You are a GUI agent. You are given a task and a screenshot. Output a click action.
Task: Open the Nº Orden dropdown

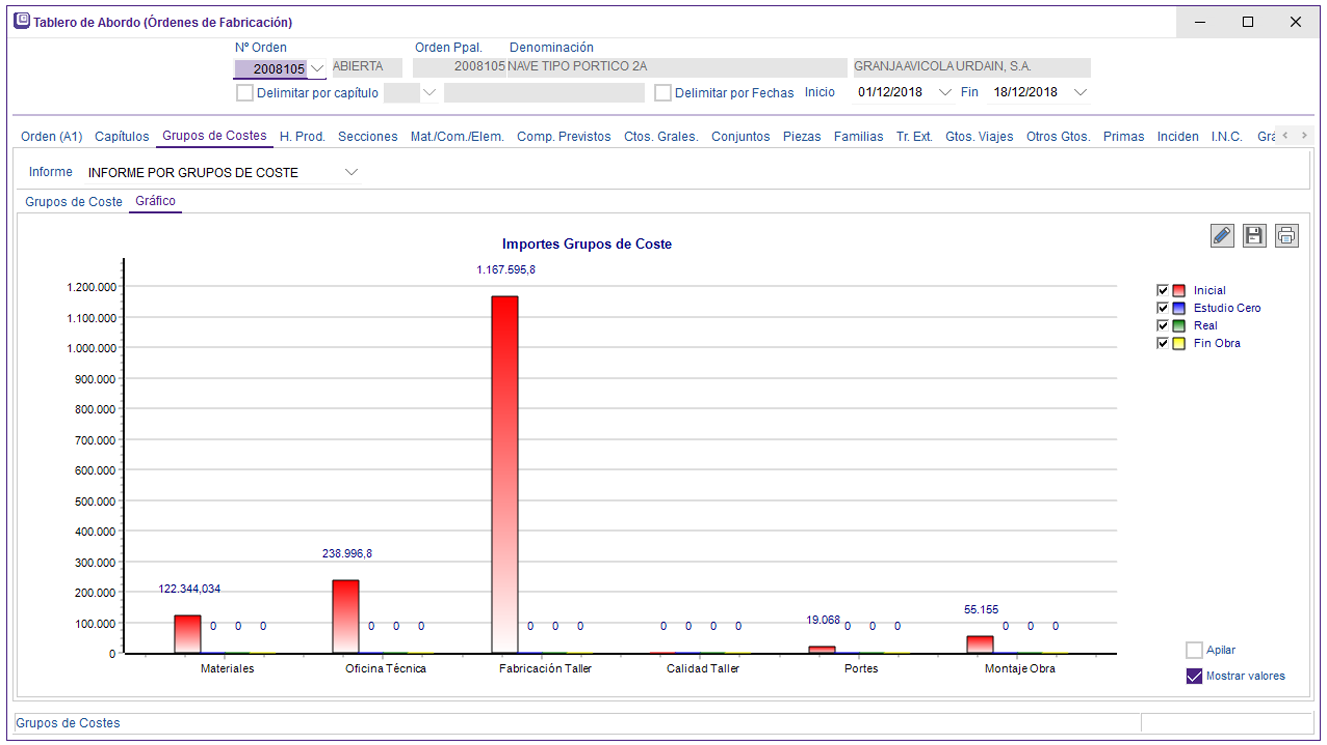pos(317,69)
